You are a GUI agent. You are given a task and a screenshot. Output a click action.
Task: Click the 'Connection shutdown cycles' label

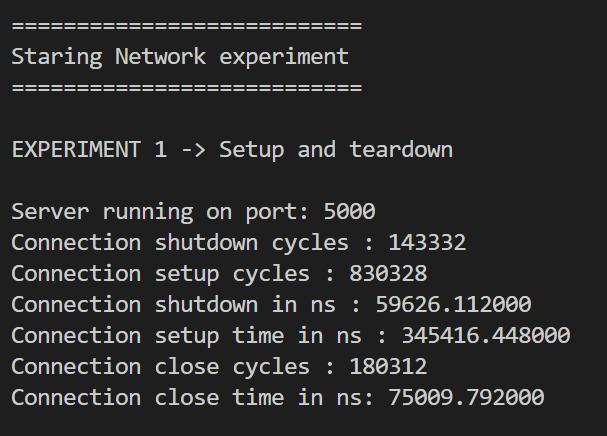pos(180,244)
